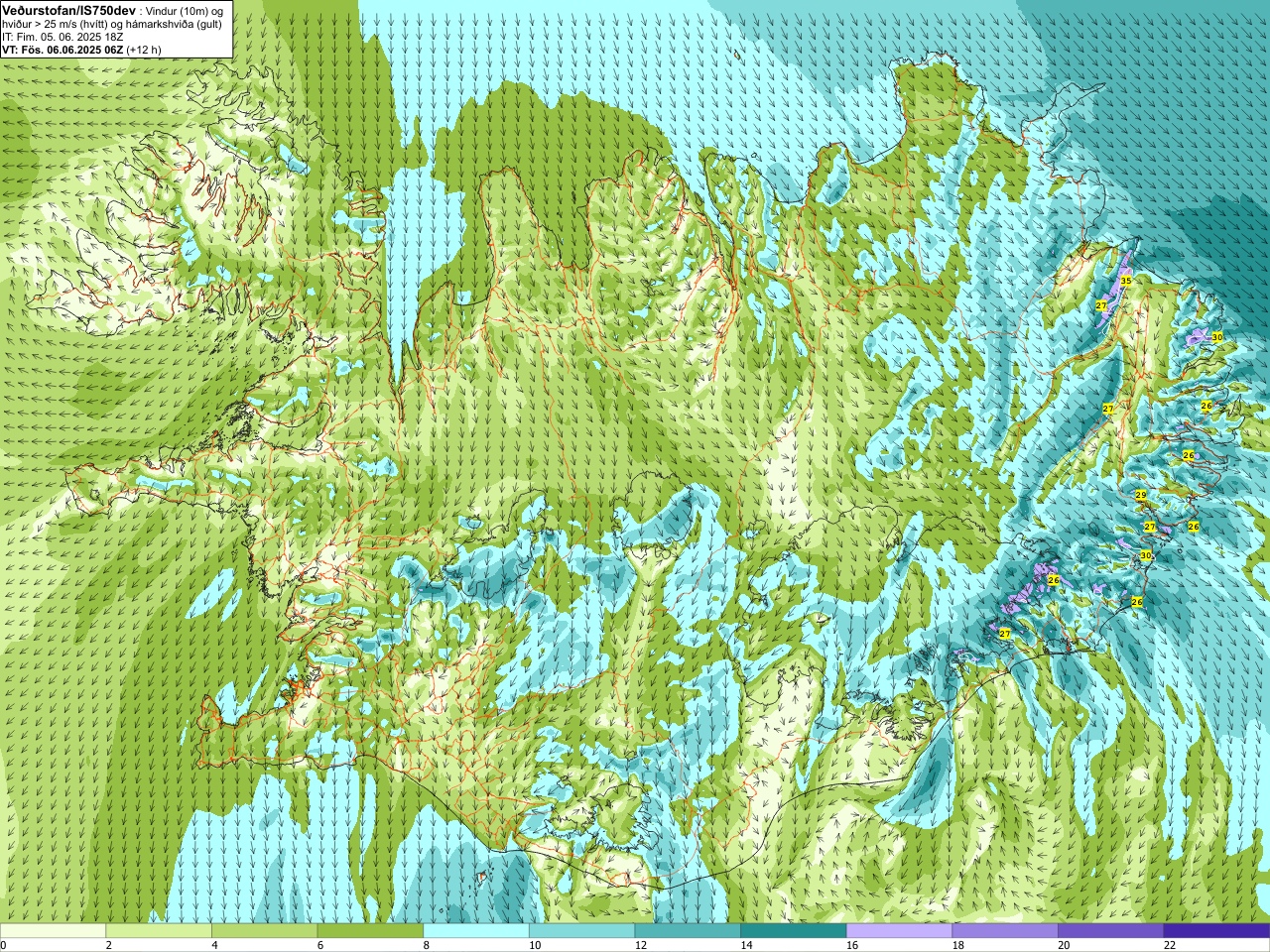Click the legend scale number 16
The height and width of the screenshot is (952, 1270).
pyautogui.click(x=852, y=946)
